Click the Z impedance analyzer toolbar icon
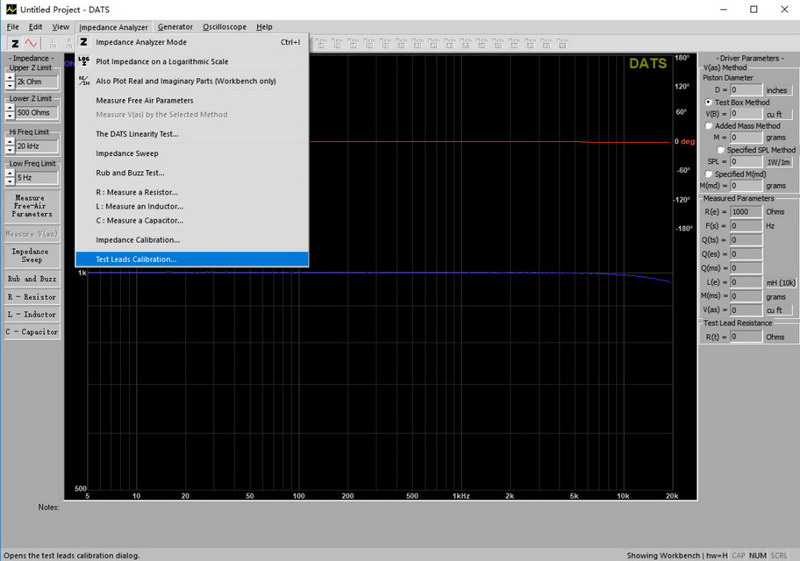The height and width of the screenshot is (561, 800). [x=15, y=44]
